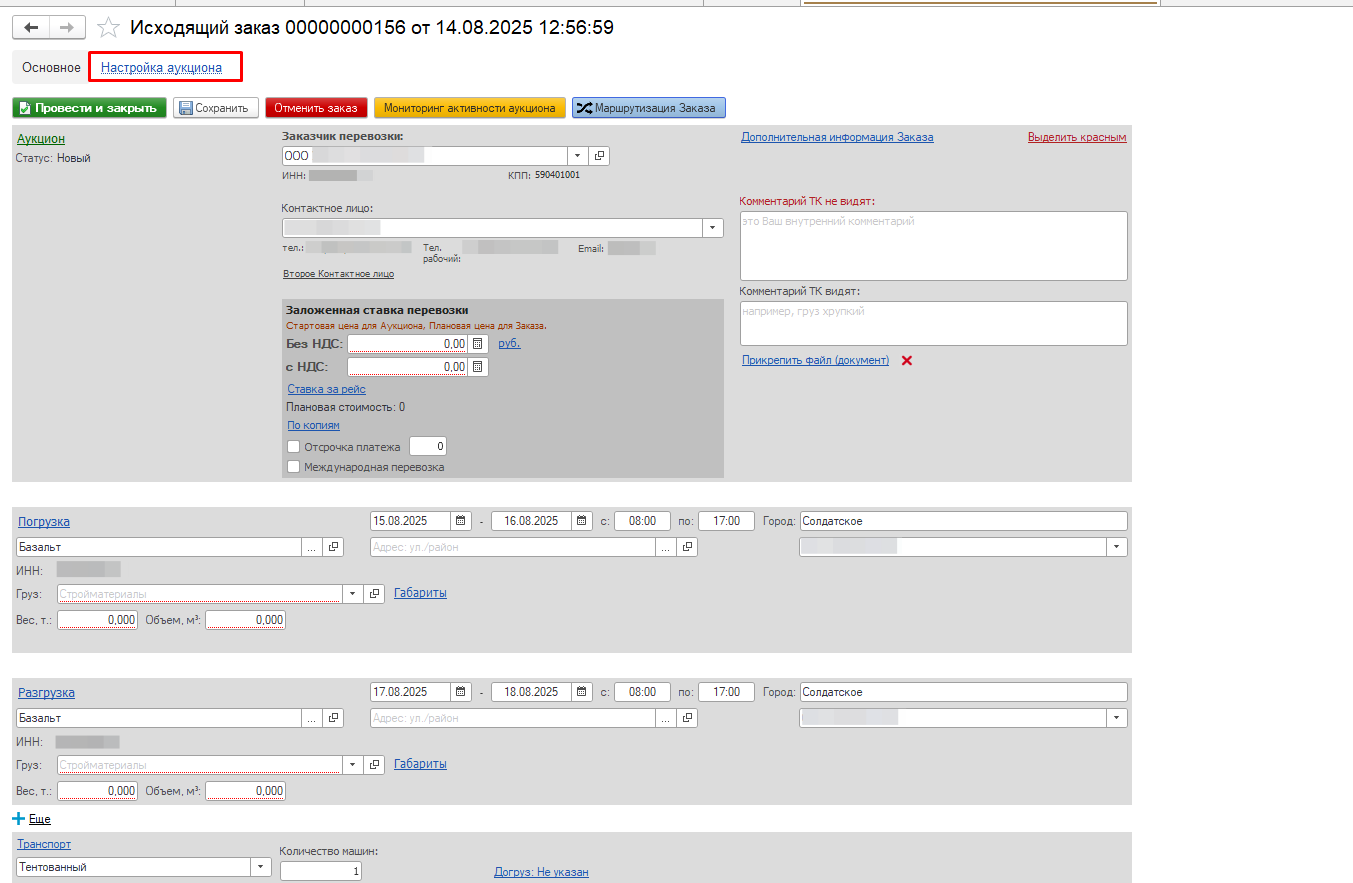Screen dimensions: 1353x883
Task: Open the dropdown below the Город field in Погрузка
Action: click(1117, 547)
